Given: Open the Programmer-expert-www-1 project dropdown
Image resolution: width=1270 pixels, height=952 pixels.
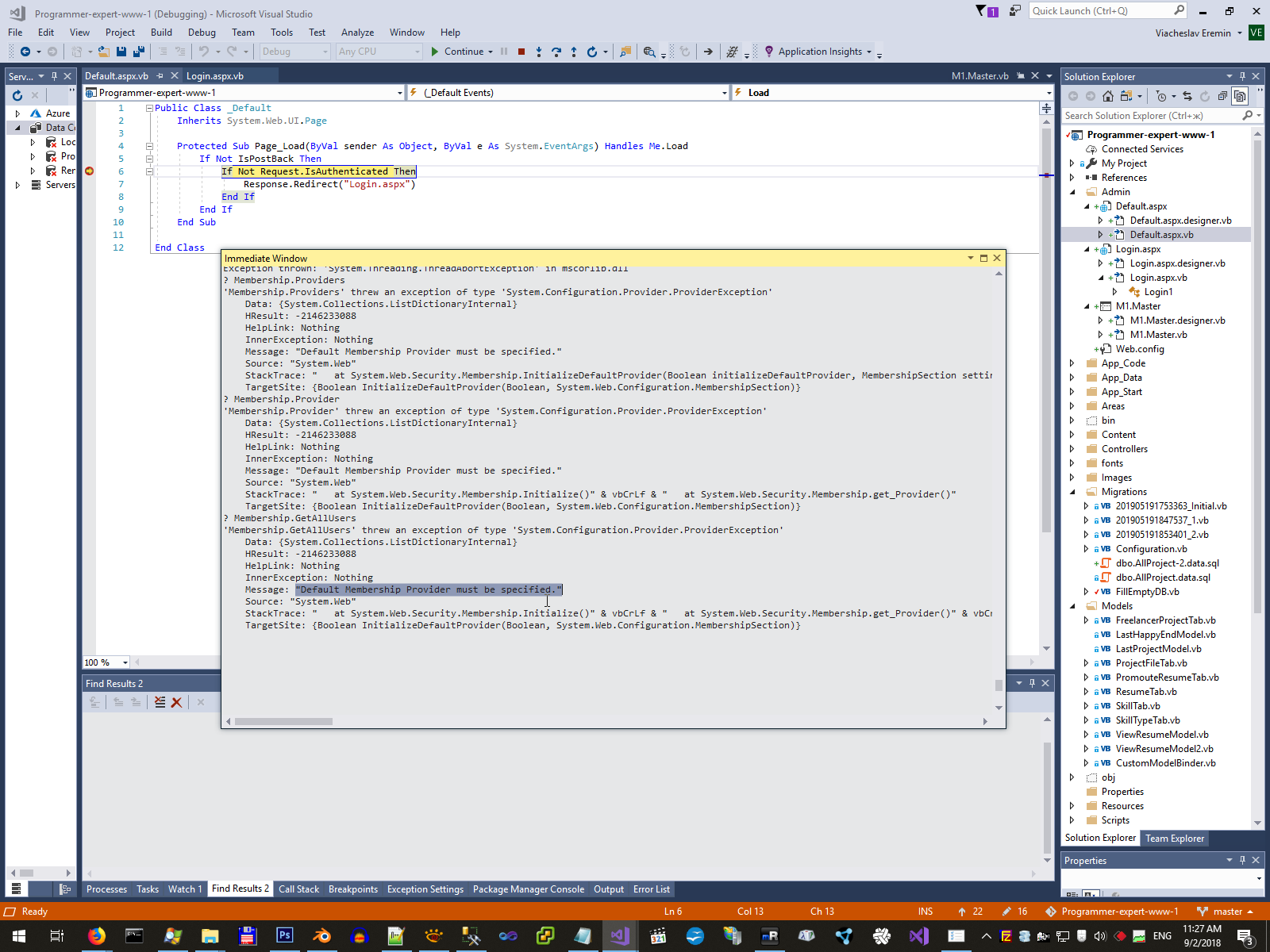Looking at the screenshot, I should [x=244, y=93].
